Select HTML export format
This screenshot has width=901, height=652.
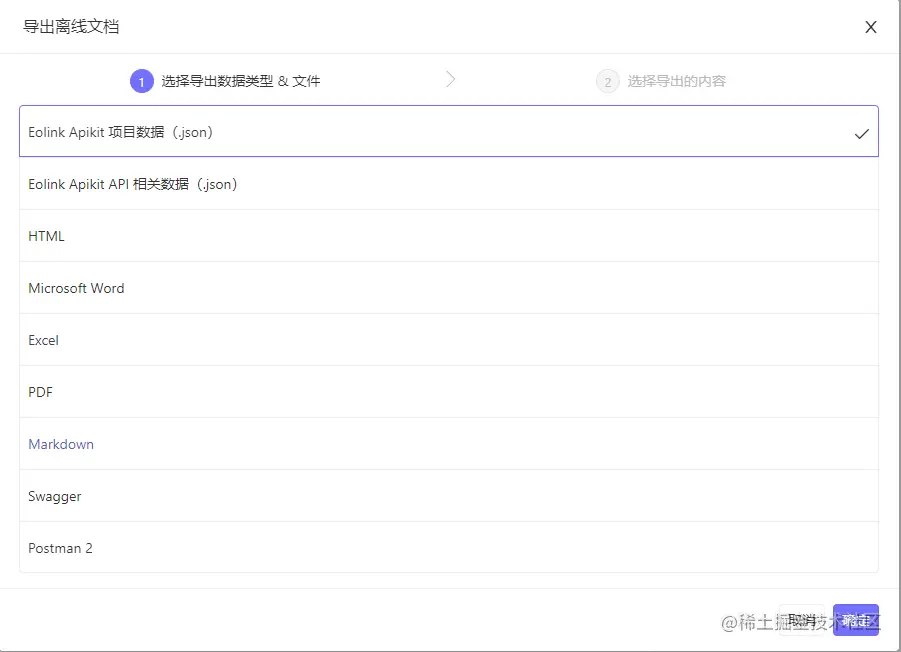(x=449, y=236)
